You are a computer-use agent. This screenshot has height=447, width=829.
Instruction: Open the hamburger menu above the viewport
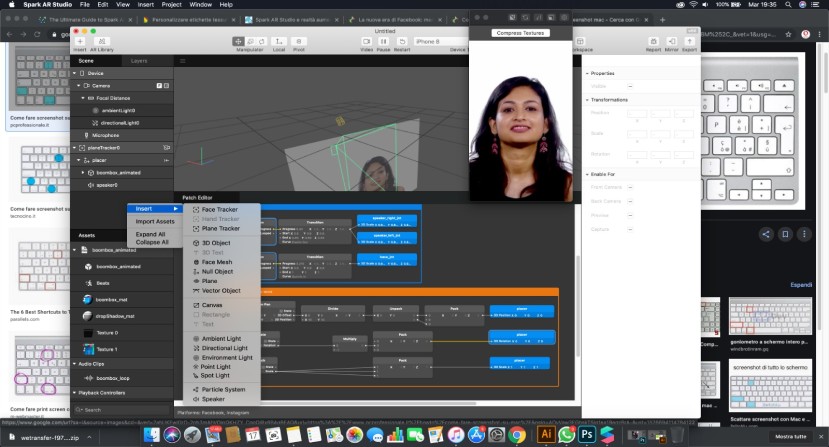pos(182,61)
